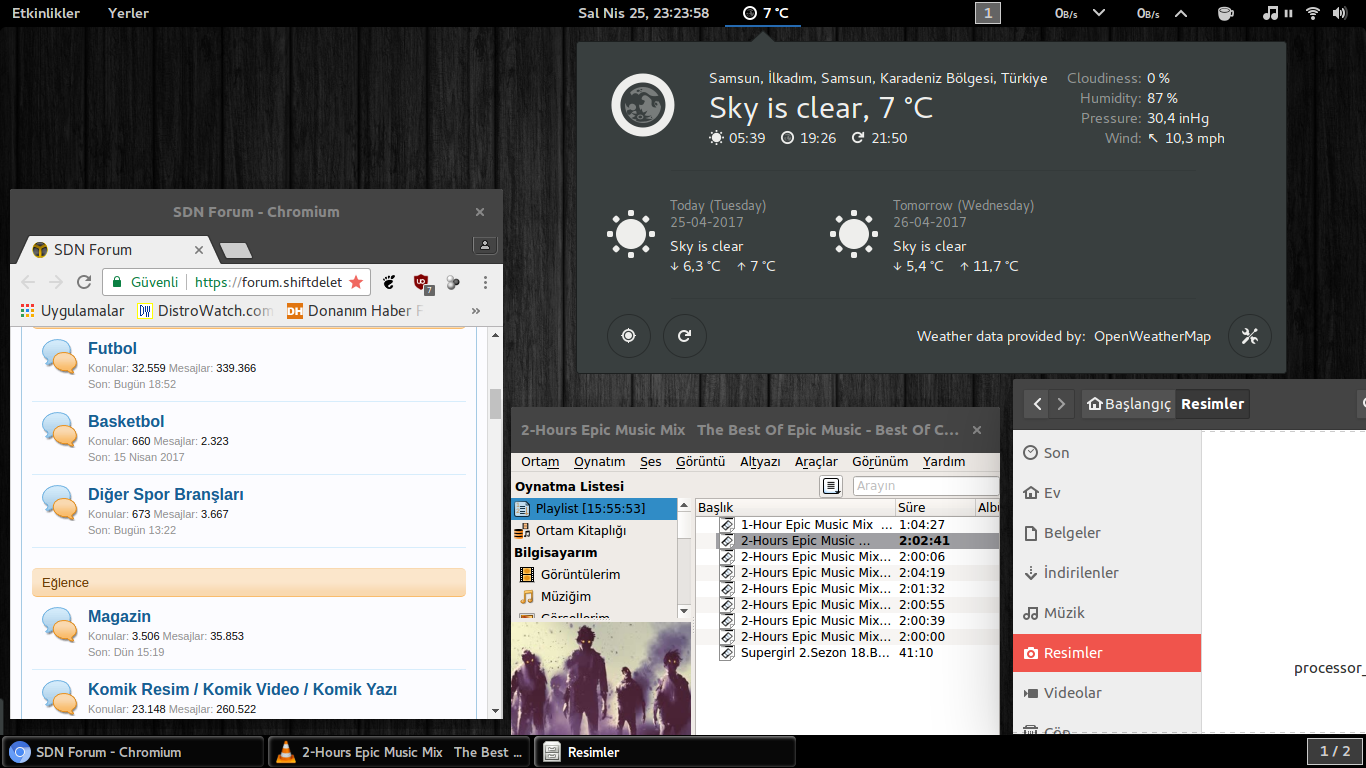Click the molecule extension icon beside uBlock
The image size is (1366, 768).
[453, 282]
